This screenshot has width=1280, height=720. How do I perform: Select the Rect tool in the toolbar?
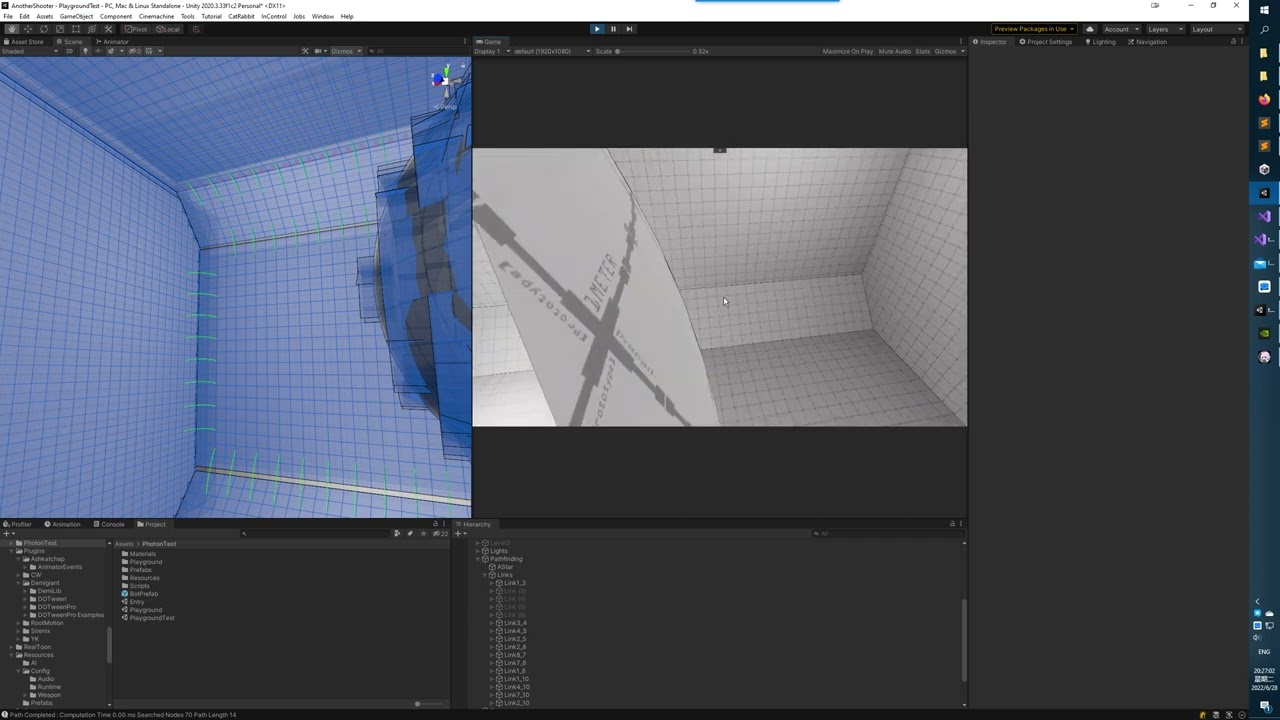click(x=75, y=29)
